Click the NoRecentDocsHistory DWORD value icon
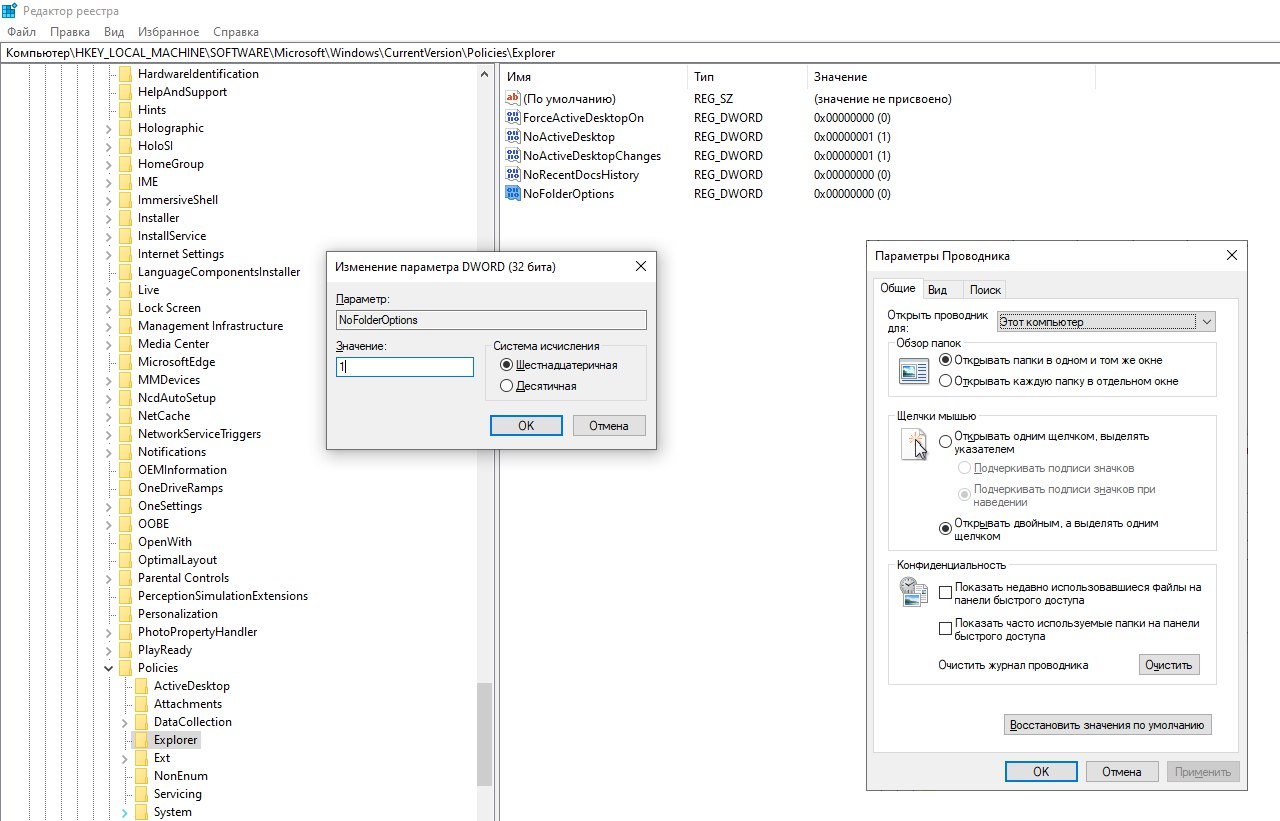This screenshot has height=821, width=1280. coord(514,175)
